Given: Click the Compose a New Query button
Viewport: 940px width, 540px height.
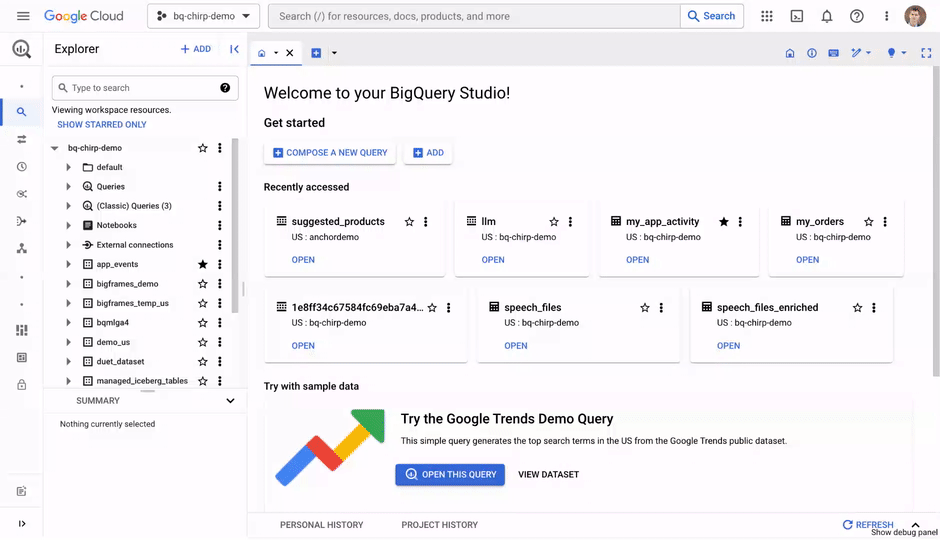Looking at the screenshot, I should [330, 153].
